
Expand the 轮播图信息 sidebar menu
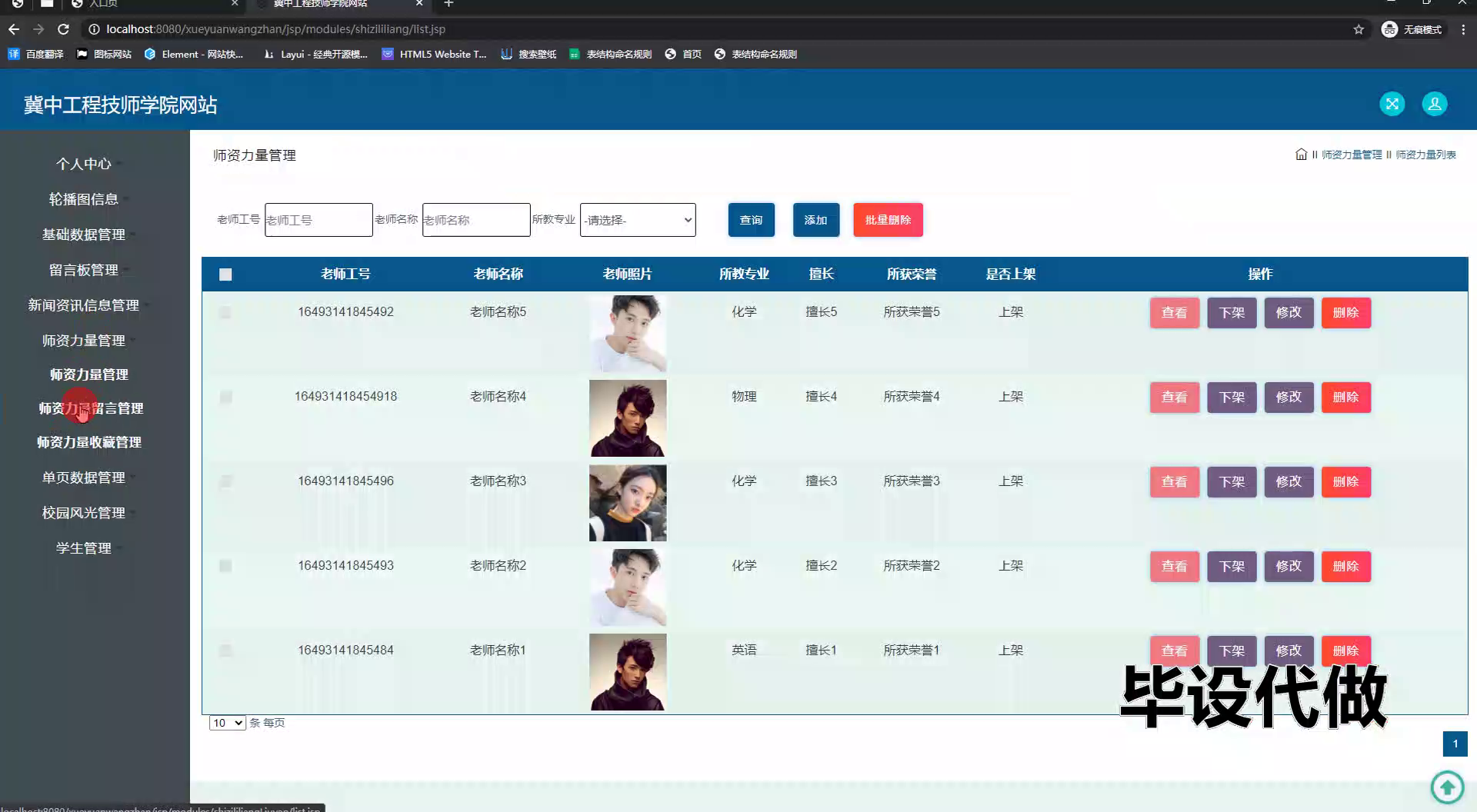83,199
